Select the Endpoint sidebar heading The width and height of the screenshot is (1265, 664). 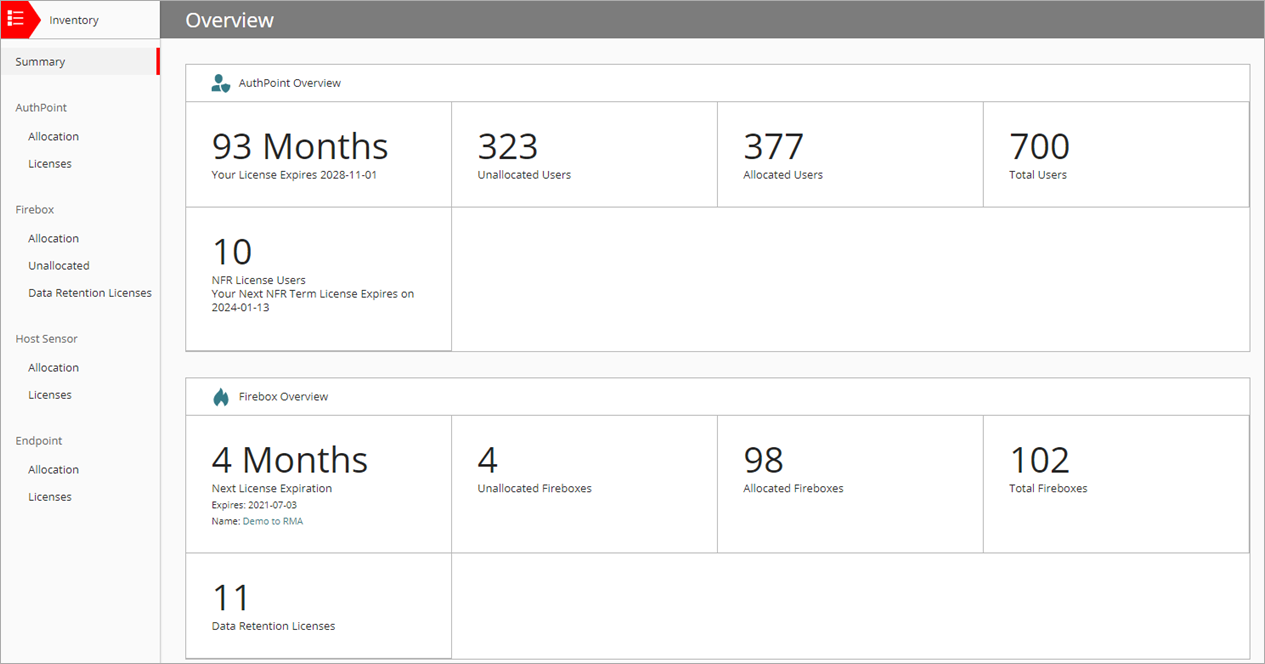pyautogui.click(x=39, y=441)
